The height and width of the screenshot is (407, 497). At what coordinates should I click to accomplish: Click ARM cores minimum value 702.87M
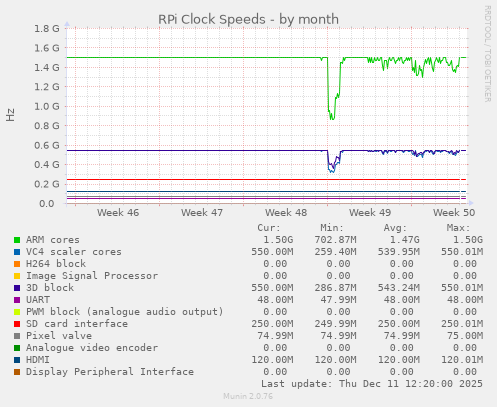click(x=335, y=240)
